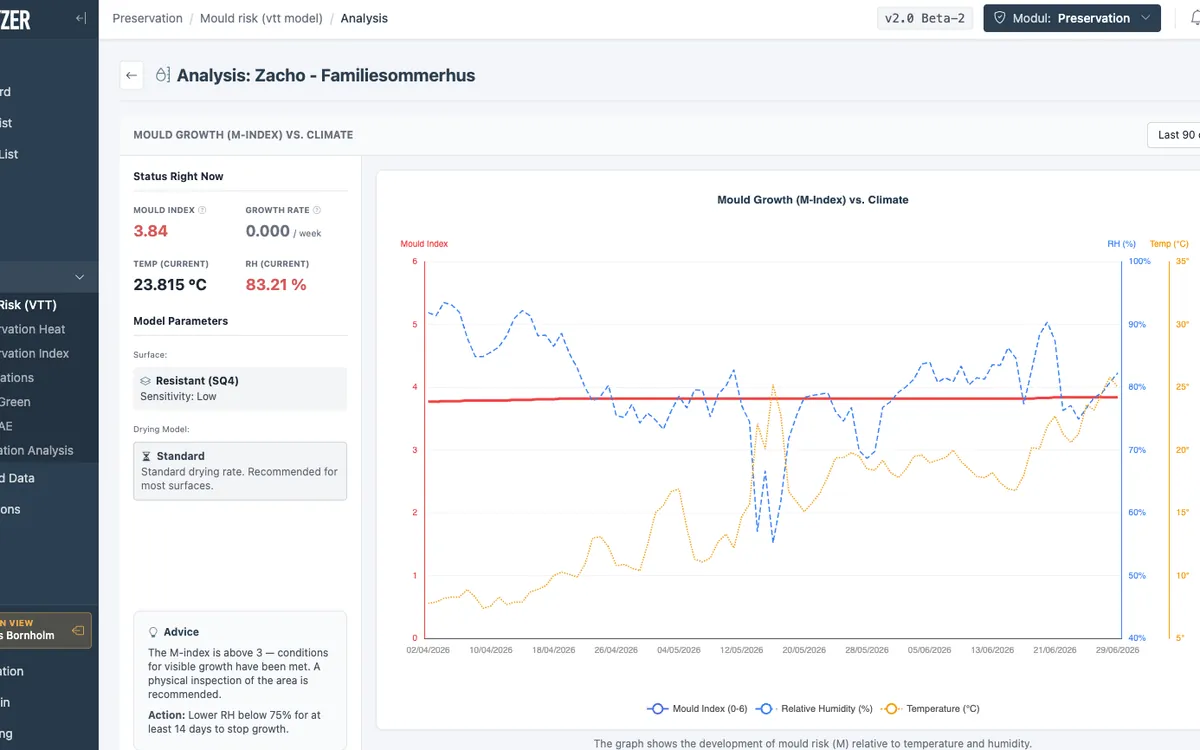Click the lightbulb icon beside Advice
Screen dimensions: 1200x750
tap(153, 632)
